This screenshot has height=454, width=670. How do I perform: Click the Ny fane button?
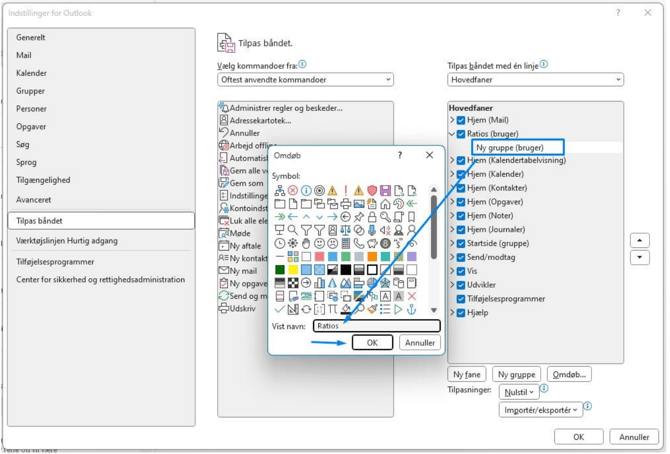(x=467, y=374)
